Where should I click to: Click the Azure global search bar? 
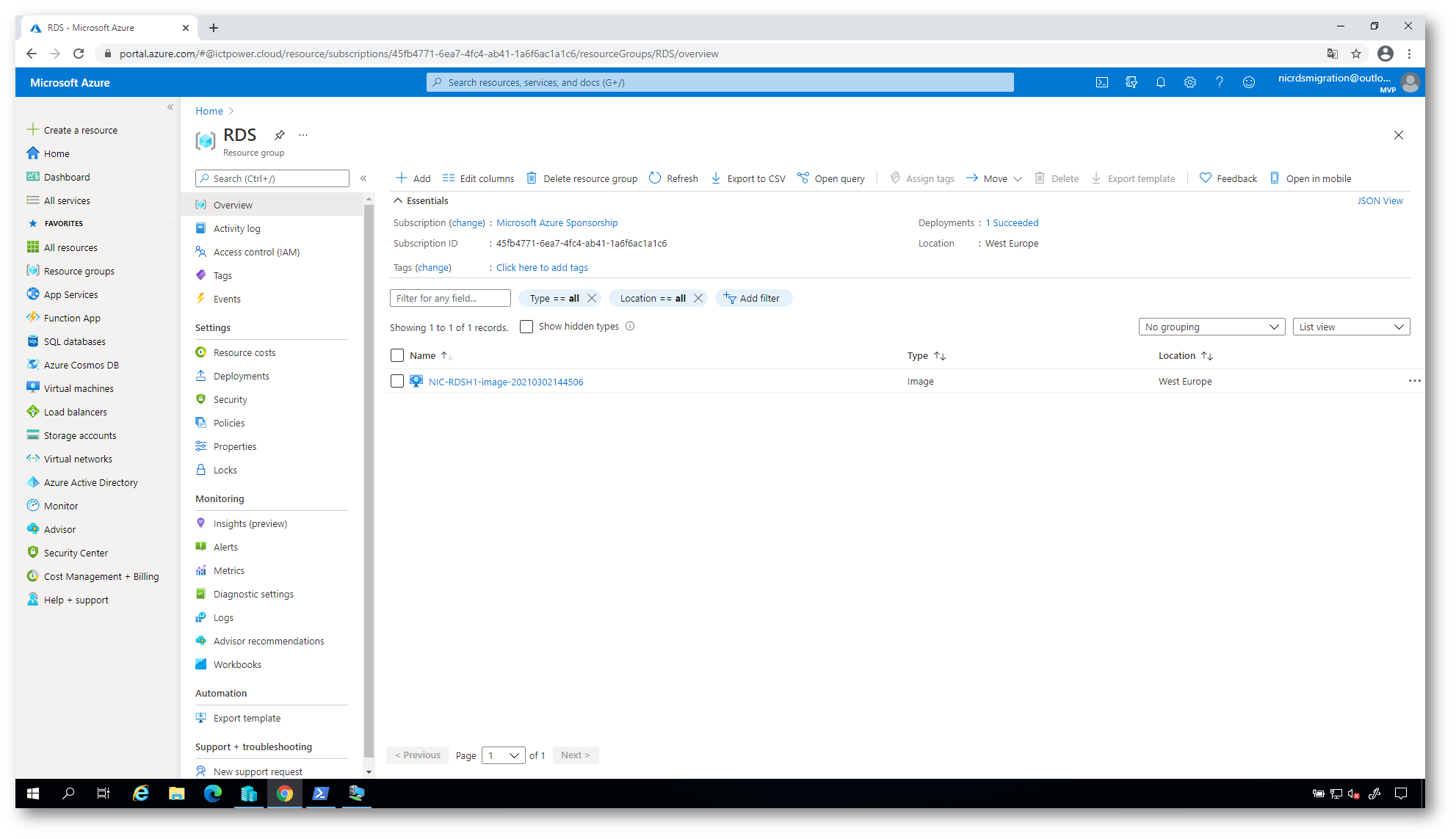point(720,82)
